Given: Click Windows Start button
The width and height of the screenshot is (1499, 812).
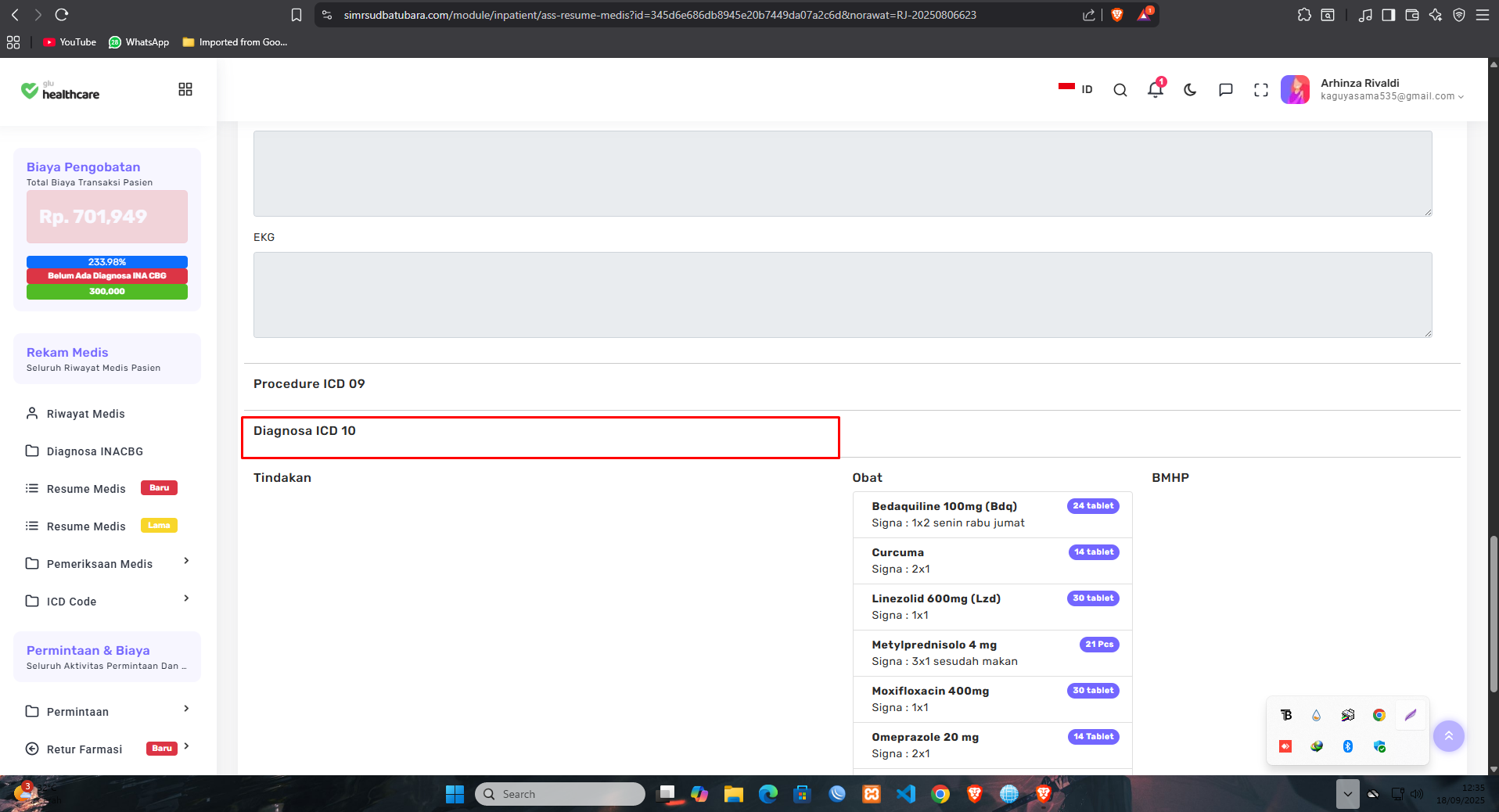Looking at the screenshot, I should tap(455, 794).
